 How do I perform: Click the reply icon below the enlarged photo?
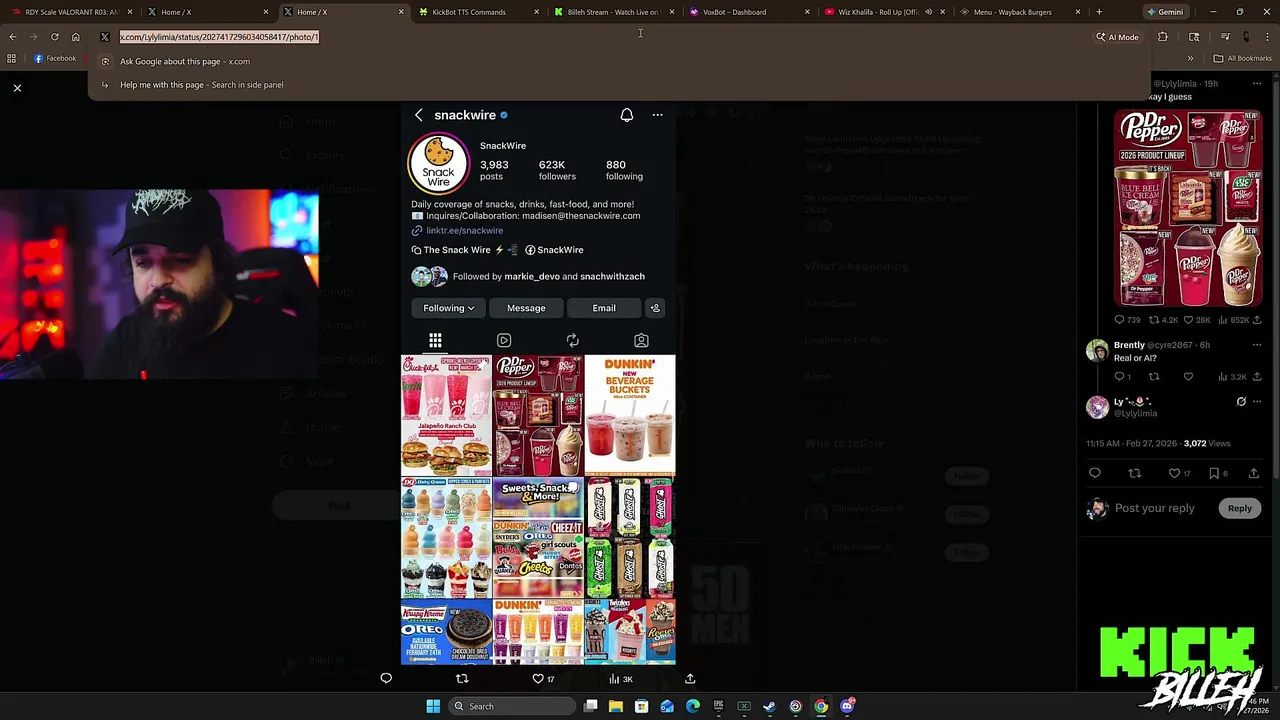tap(386, 678)
